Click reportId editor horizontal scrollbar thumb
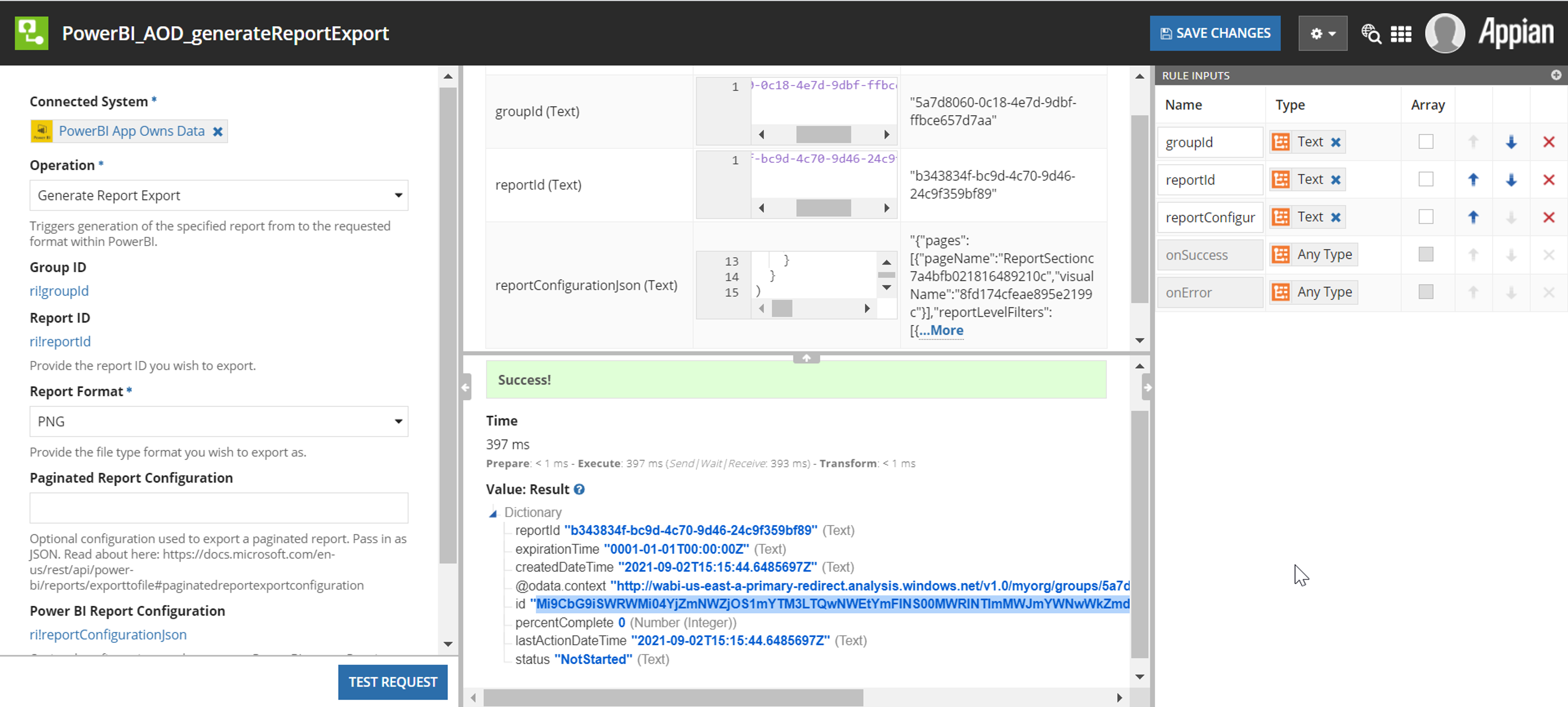This screenshot has height=707, width=1568. coord(823,207)
